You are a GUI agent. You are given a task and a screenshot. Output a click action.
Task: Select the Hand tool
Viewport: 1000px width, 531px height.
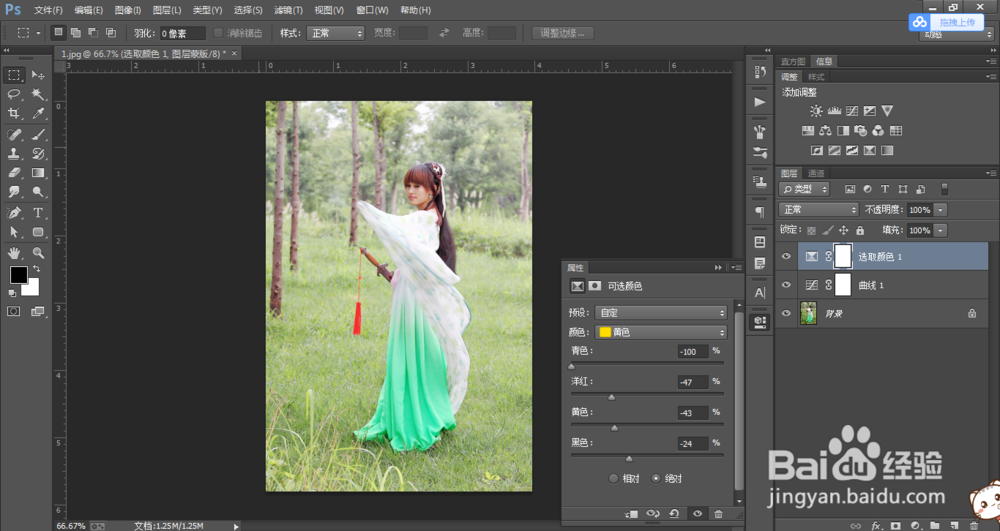click(14, 253)
